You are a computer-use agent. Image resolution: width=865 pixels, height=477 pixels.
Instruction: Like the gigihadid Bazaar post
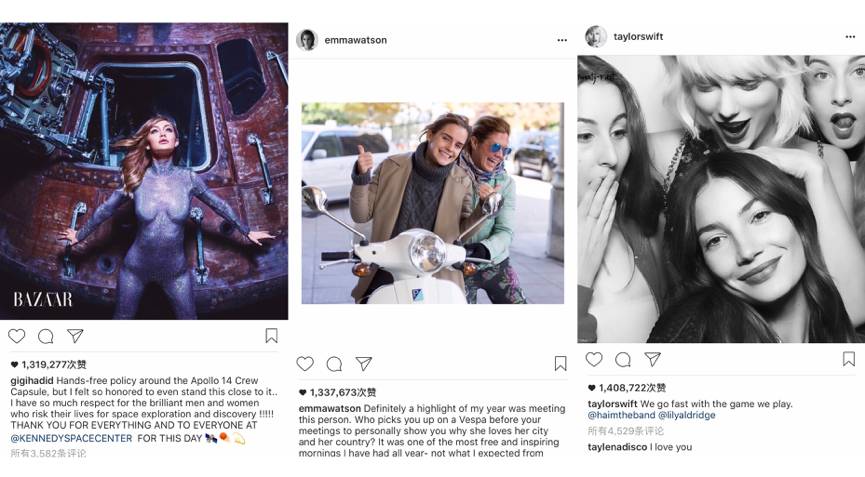pos(17,336)
